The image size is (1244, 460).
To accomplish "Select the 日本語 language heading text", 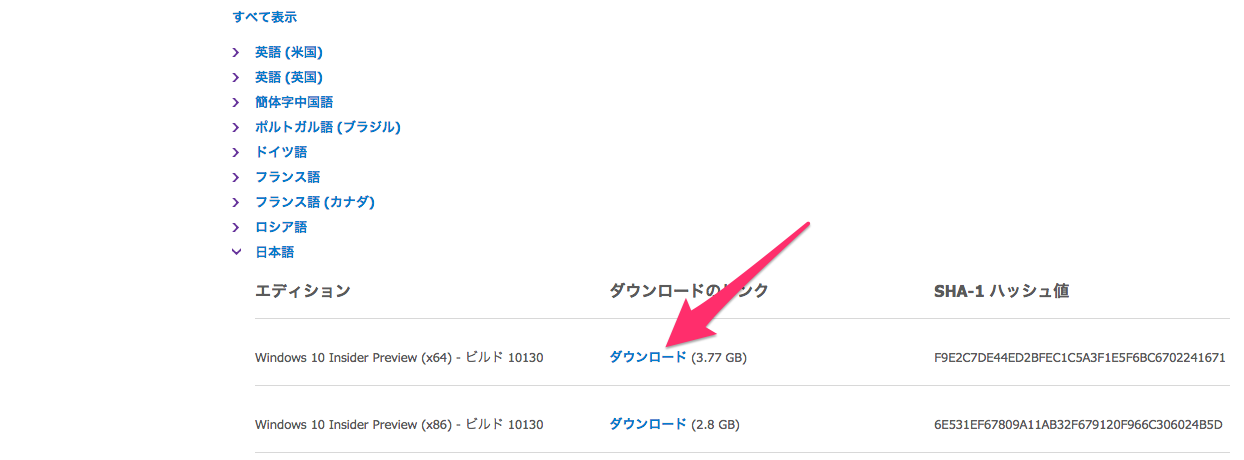I will [x=275, y=252].
